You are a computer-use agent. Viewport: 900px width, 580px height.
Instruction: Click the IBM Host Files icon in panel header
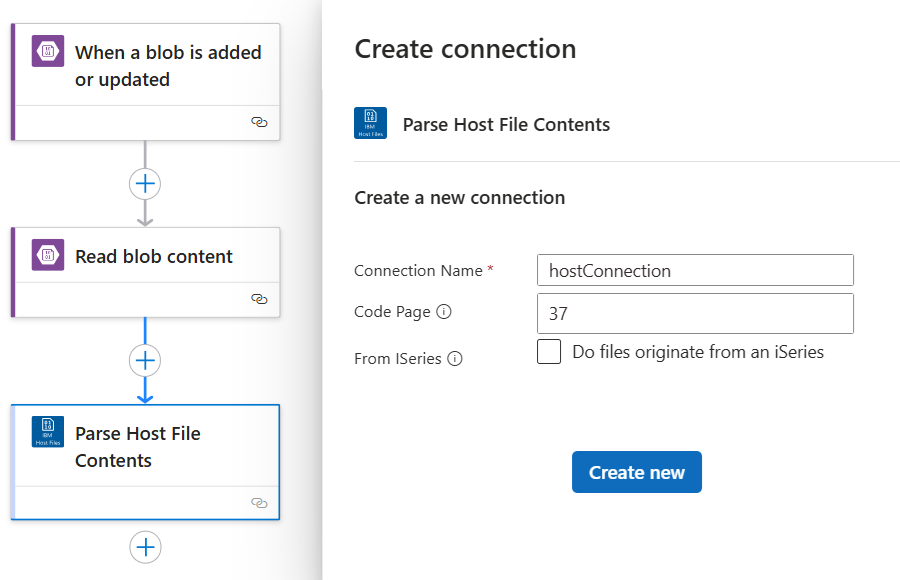click(x=370, y=123)
